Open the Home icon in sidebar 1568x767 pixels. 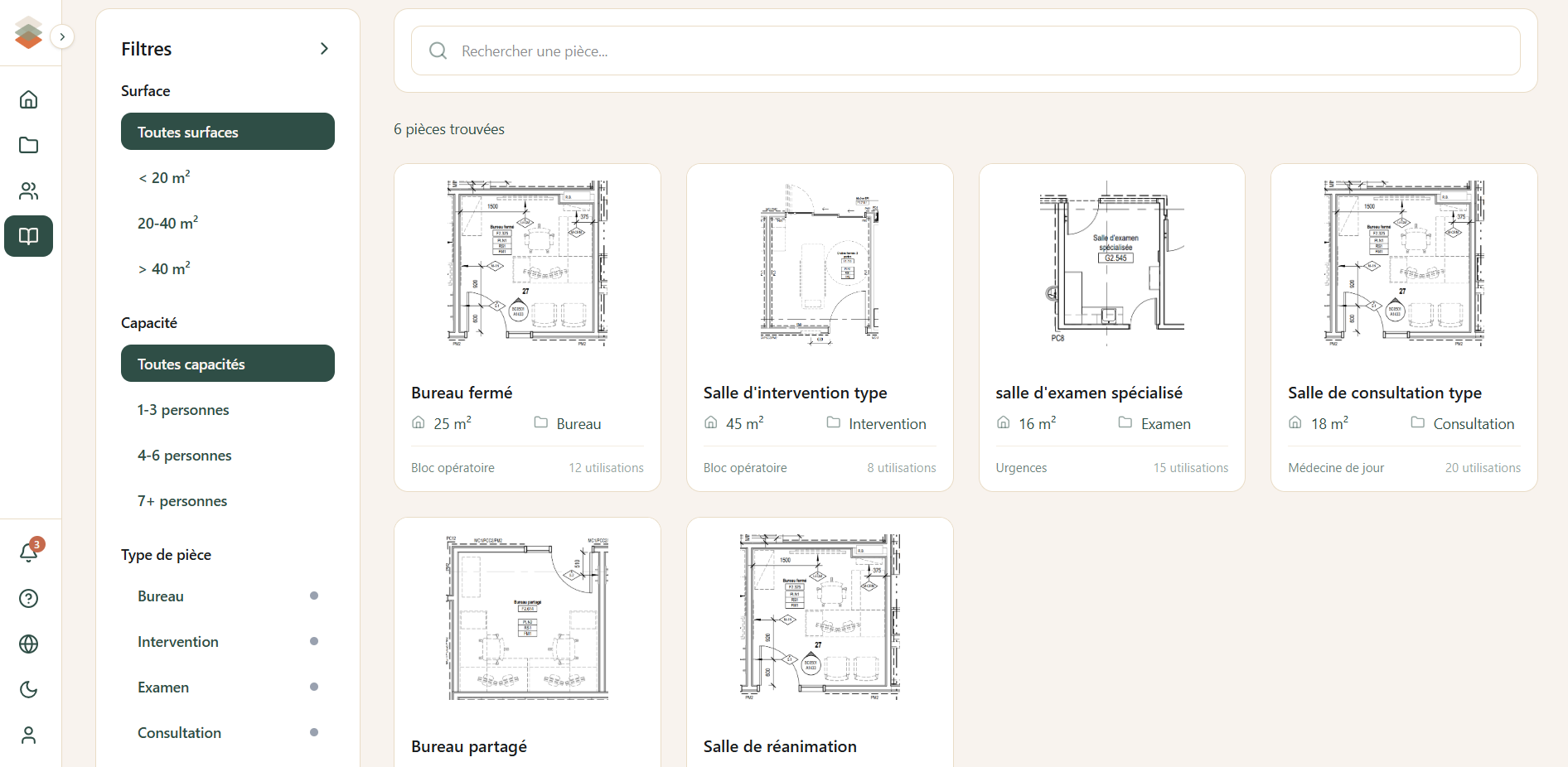click(28, 99)
